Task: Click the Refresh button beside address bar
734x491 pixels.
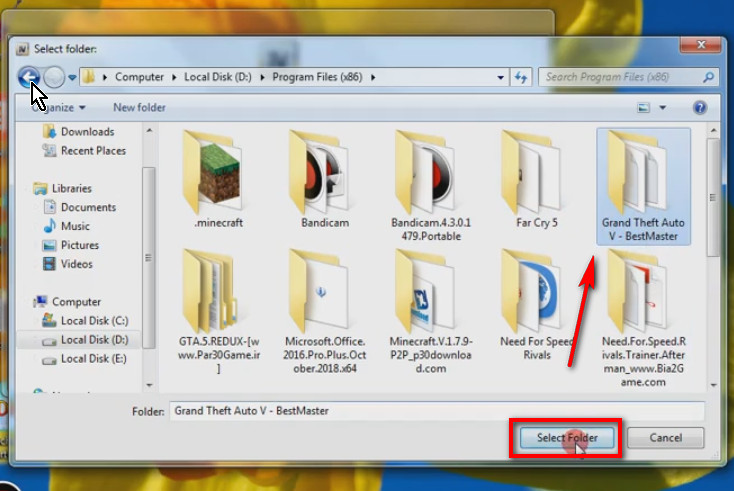Action: pos(521,77)
